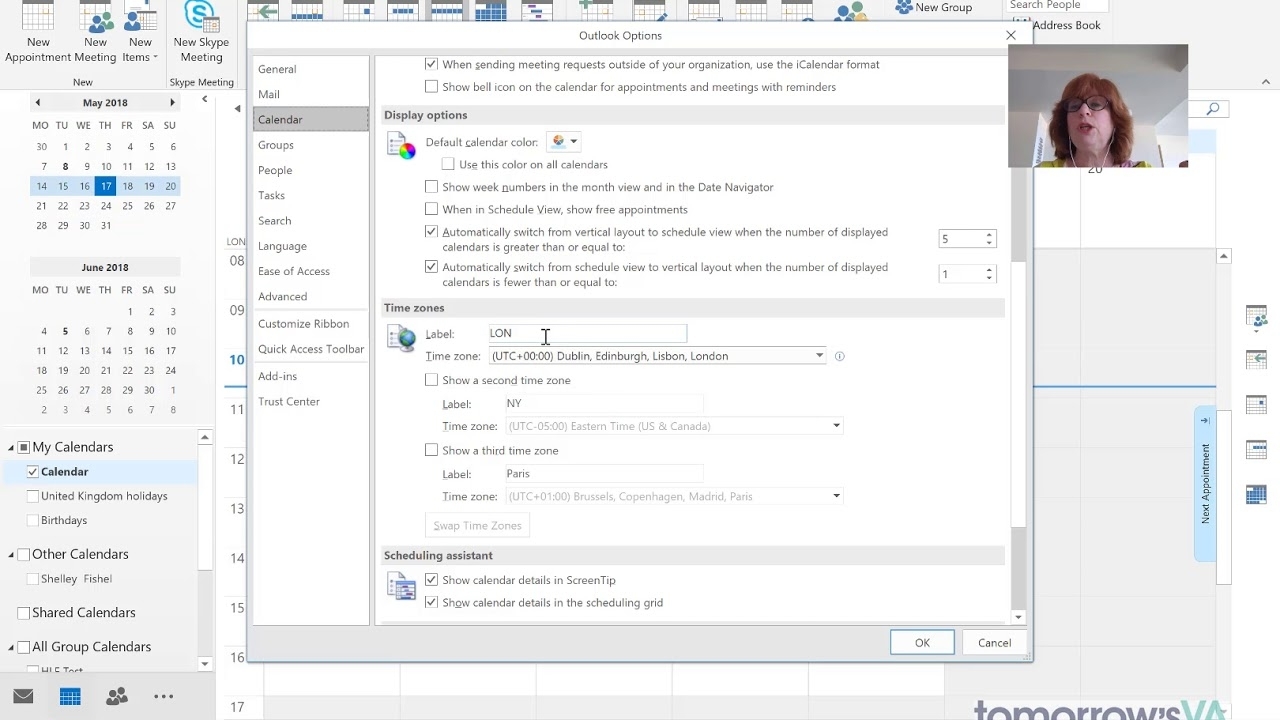Collapse the All Group Calendars group
This screenshot has width=1280, height=720.
(11, 647)
